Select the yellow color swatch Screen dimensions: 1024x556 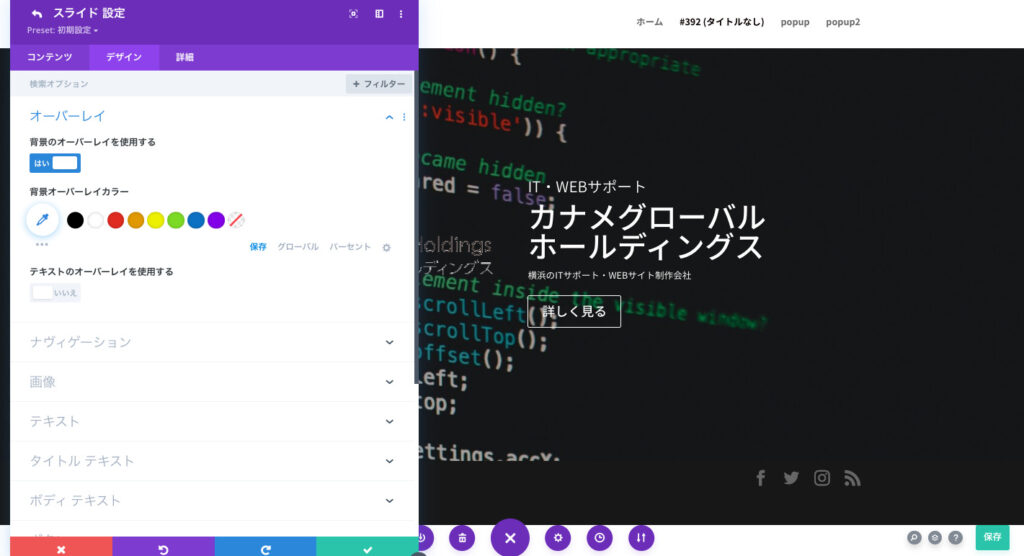point(155,220)
